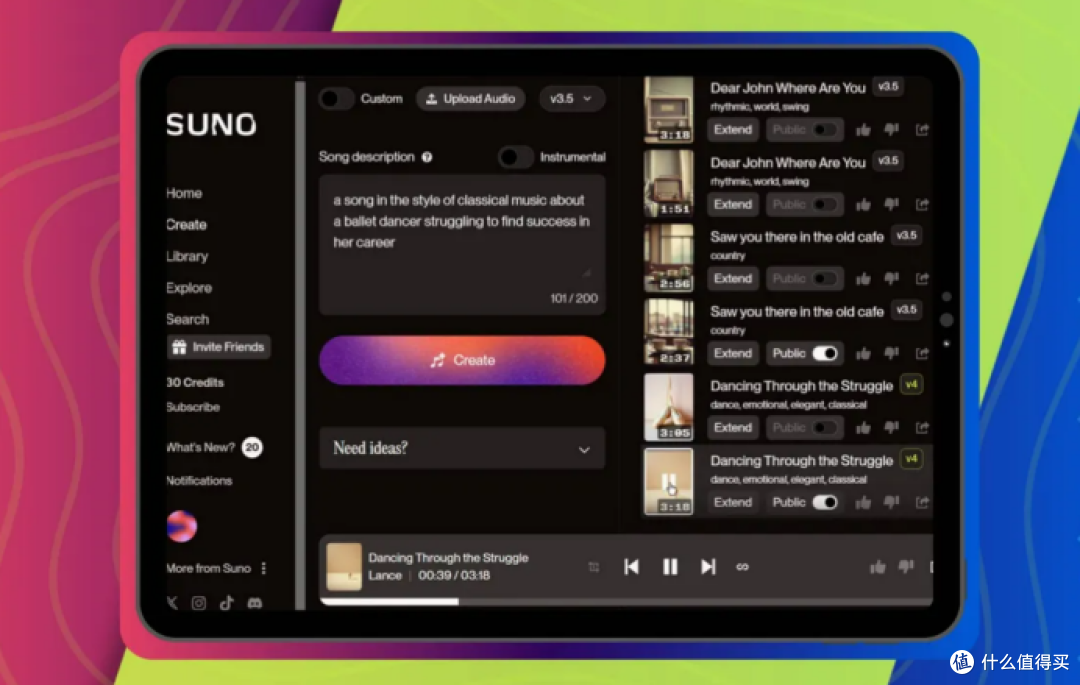1080x685 pixels.
Task: Share the old cafe 2:56 song
Action: (922, 279)
